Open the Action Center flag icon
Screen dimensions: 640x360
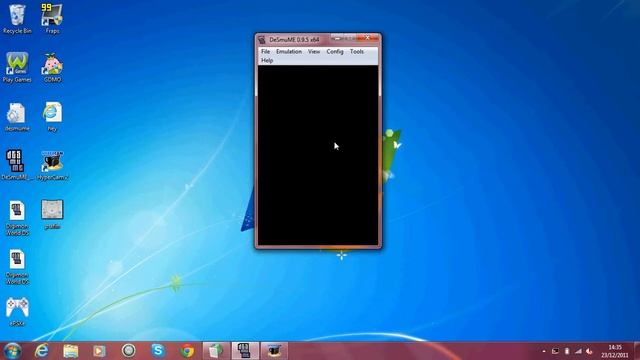[x=555, y=351]
